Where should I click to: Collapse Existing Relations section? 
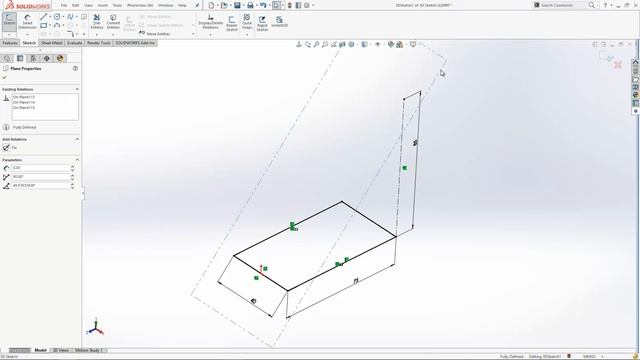tap(77, 89)
